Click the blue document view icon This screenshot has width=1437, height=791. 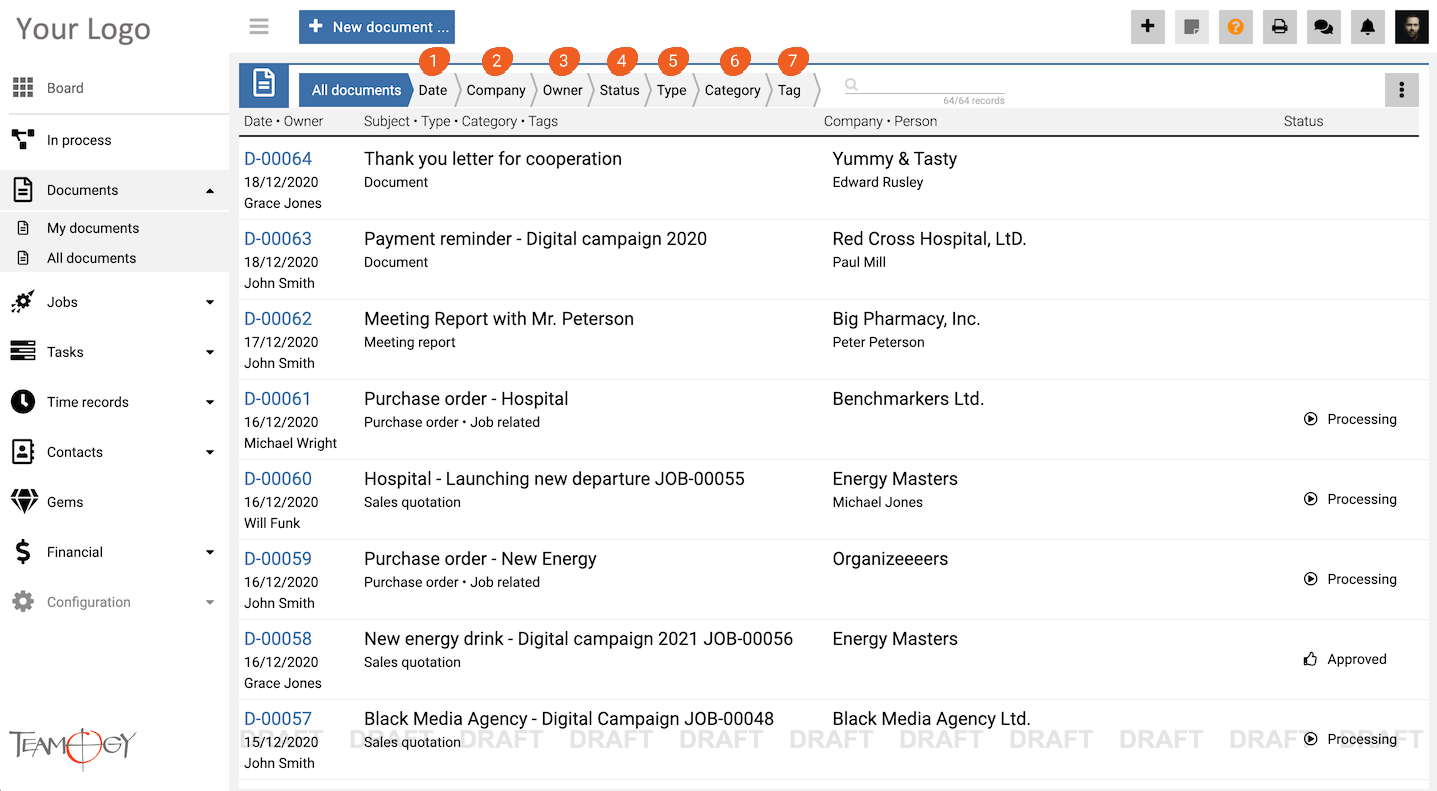click(264, 85)
